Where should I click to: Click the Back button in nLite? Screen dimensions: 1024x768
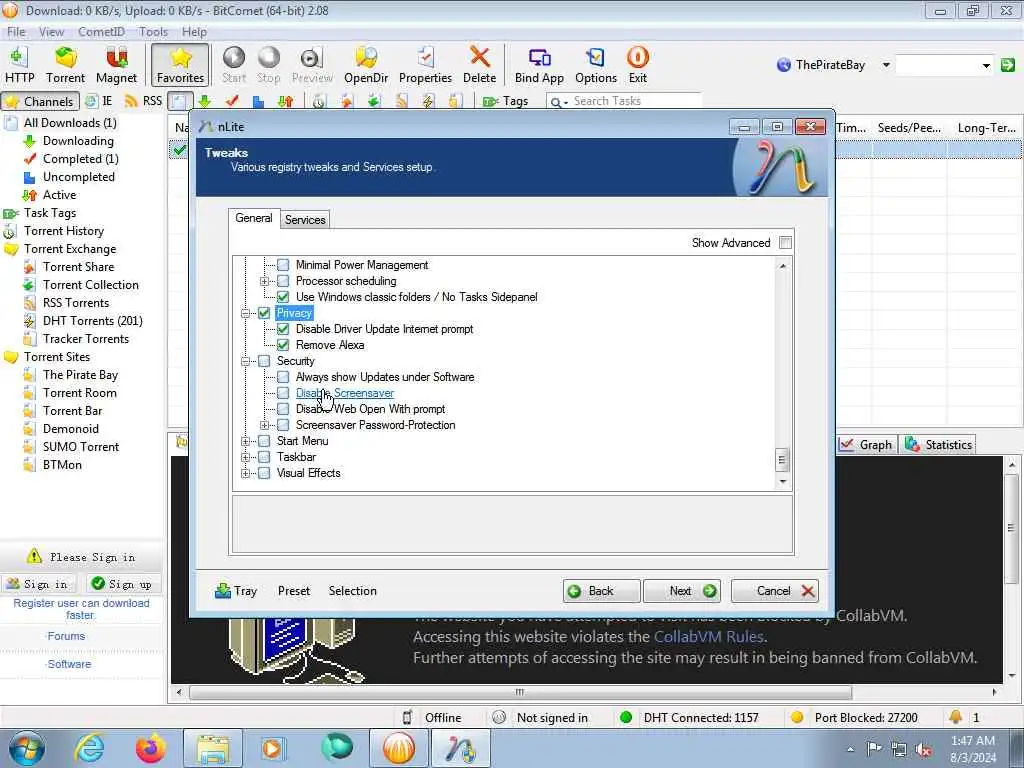click(x=601, y=591)
